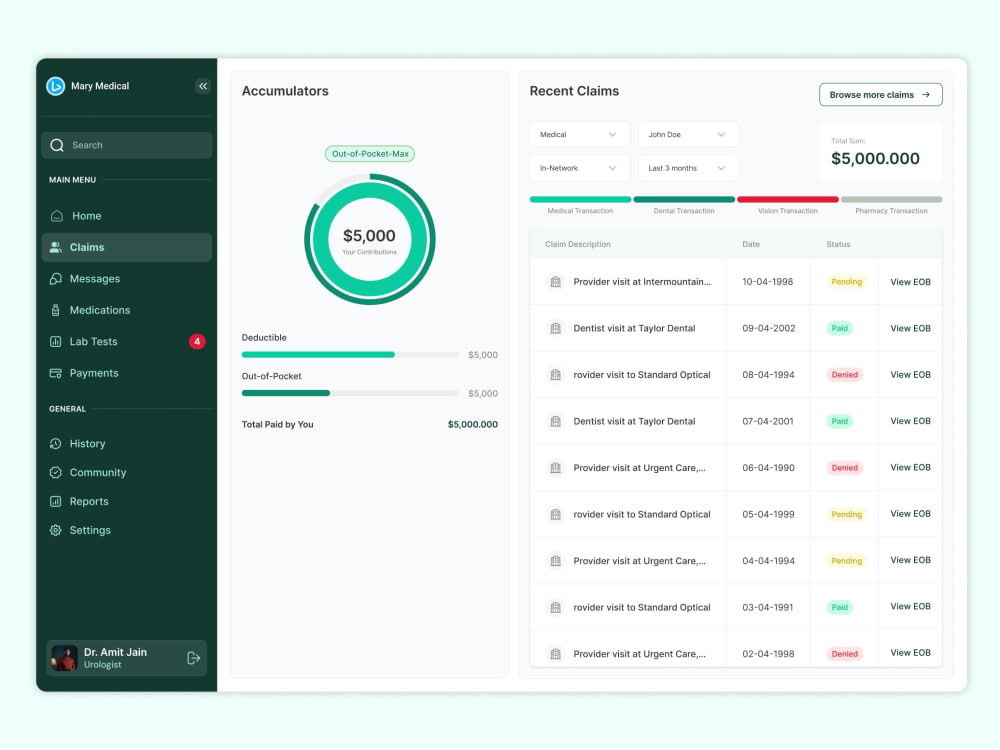Image resolution: width=1000 pixels, height=750 pixels.
Task: Click building icon for 02-04-1998 claim
Action: [555, 654]
